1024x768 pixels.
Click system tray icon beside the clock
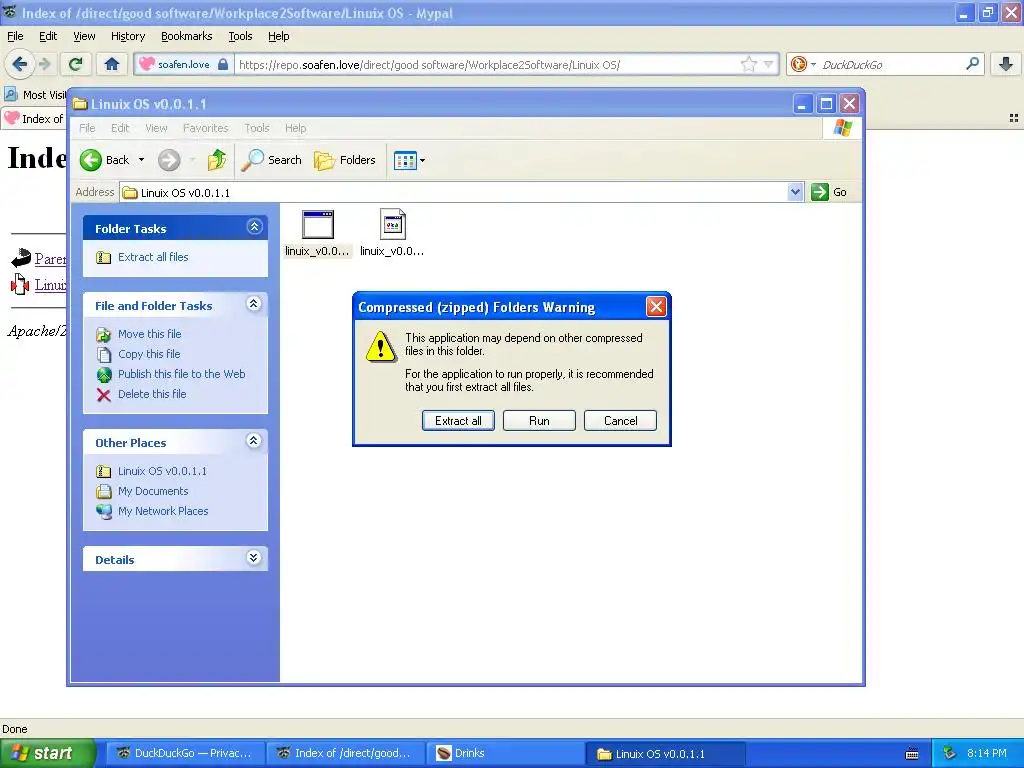point(949,753)
